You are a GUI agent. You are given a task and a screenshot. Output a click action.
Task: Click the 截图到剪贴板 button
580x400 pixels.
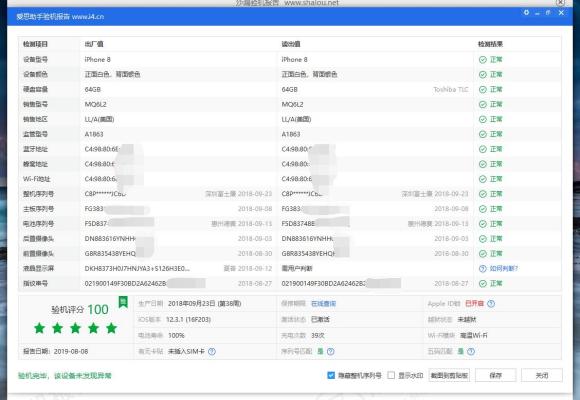449,375
